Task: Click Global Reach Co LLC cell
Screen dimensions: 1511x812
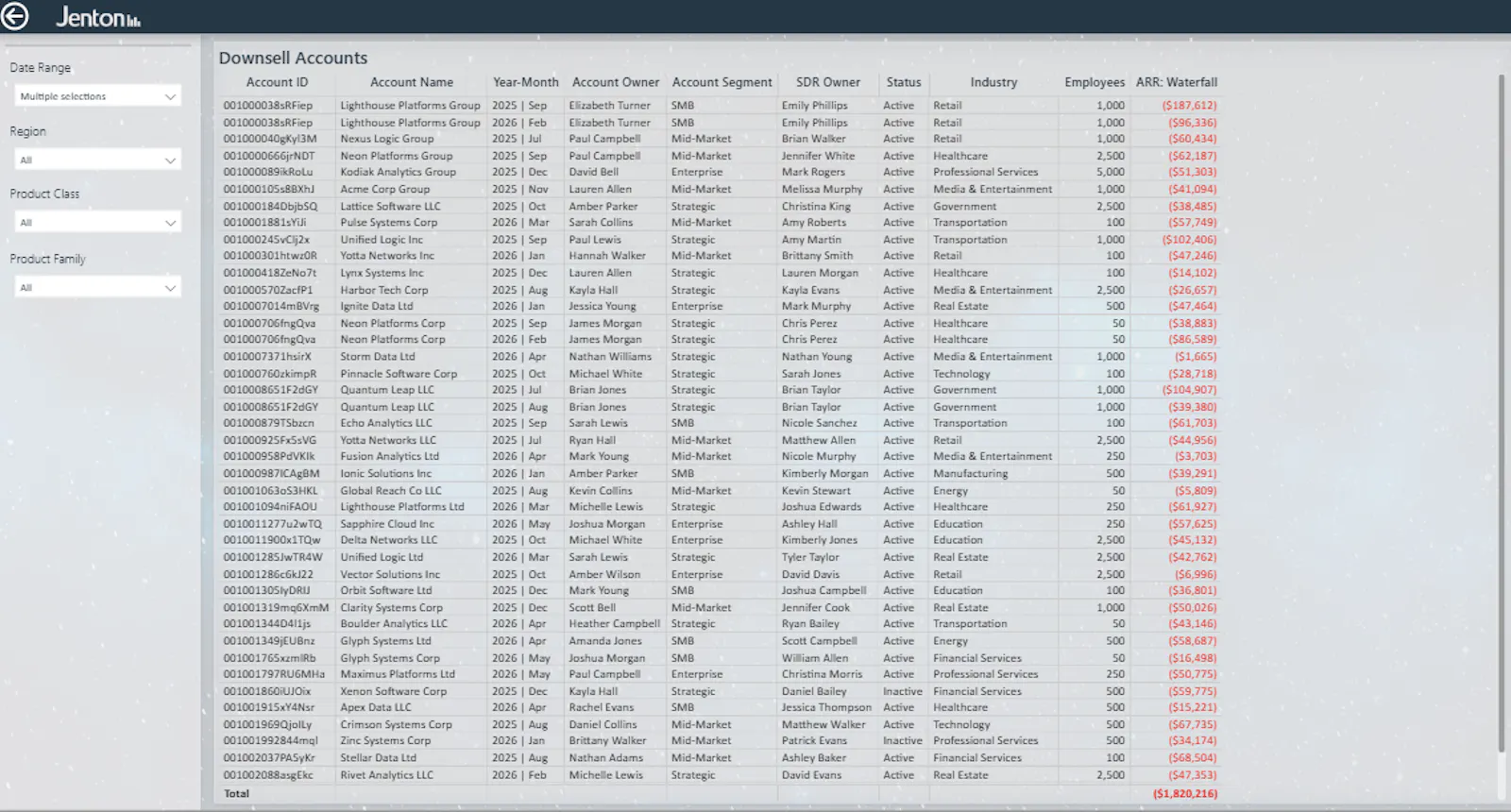Action: pos(391,491)
